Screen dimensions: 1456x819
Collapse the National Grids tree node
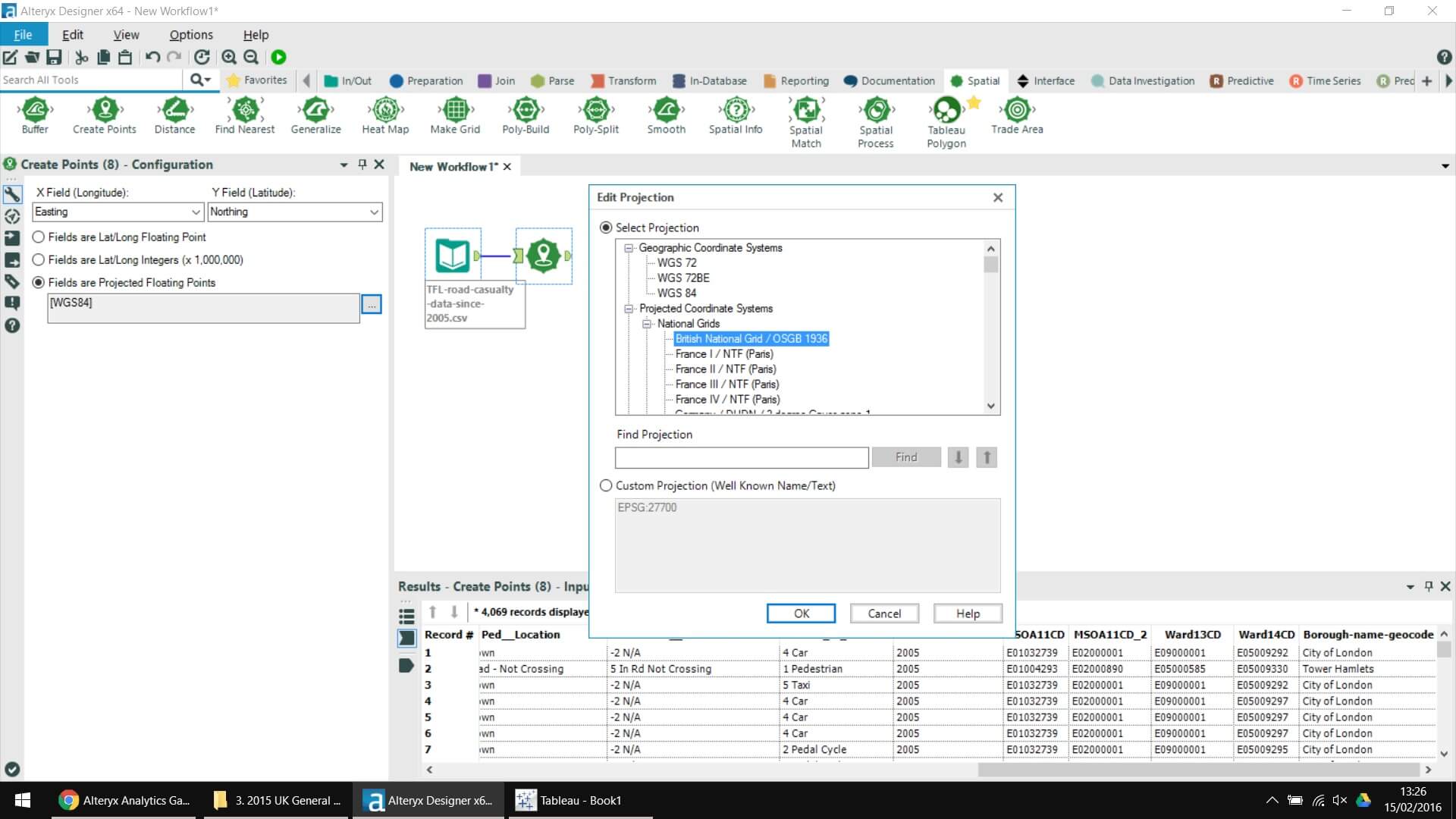tap(647, 324)
